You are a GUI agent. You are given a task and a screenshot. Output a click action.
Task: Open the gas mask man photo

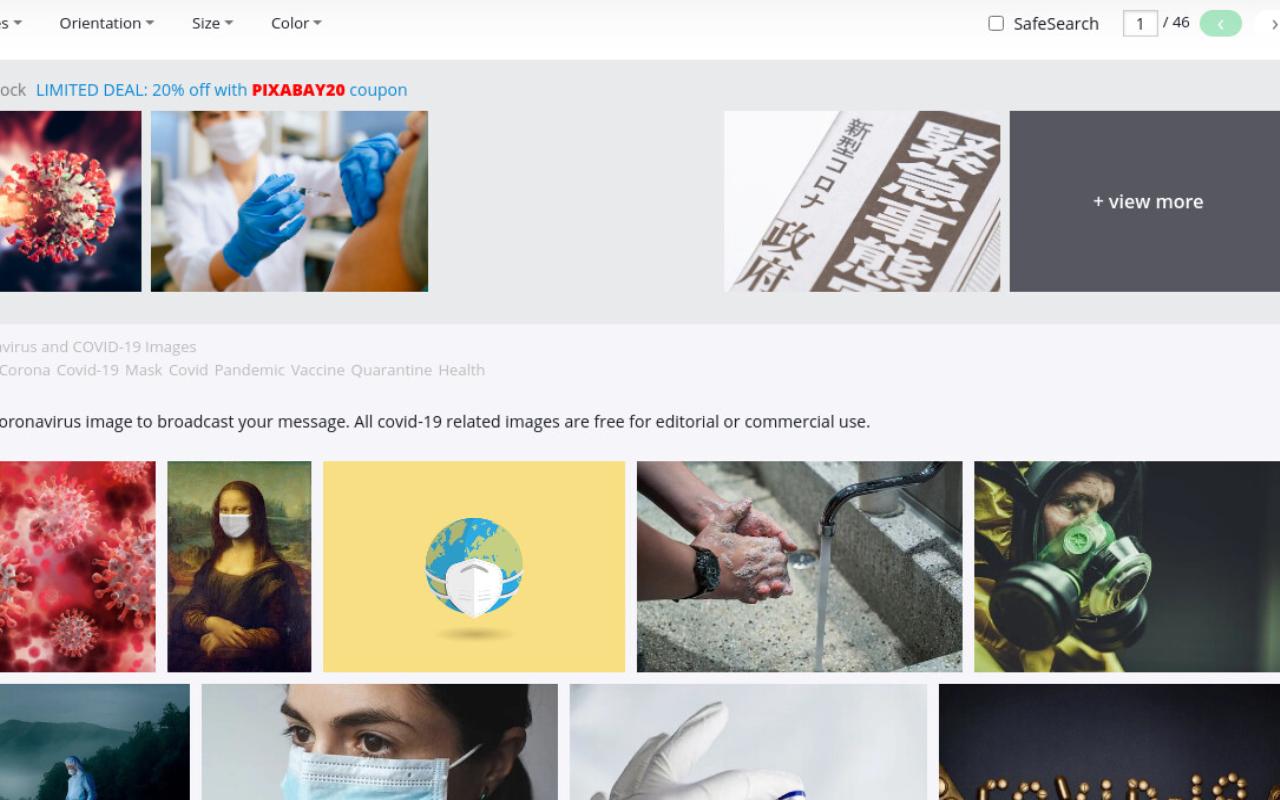(x=1127, y=566)
